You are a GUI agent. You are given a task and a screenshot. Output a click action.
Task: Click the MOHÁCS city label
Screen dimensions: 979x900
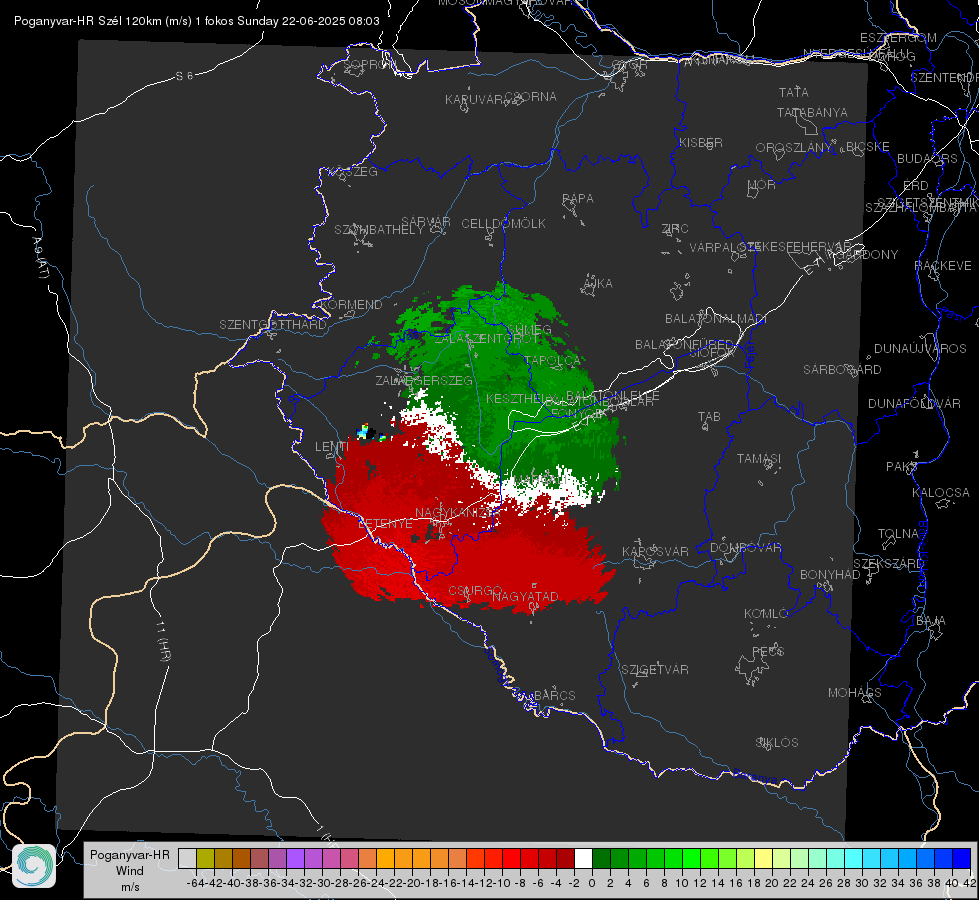(855, 693)
